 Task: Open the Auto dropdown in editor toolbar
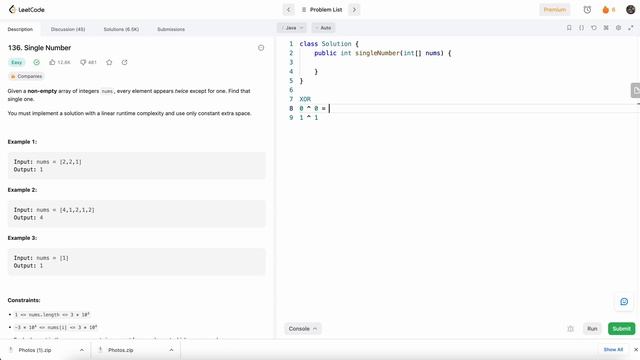(323, 28)
